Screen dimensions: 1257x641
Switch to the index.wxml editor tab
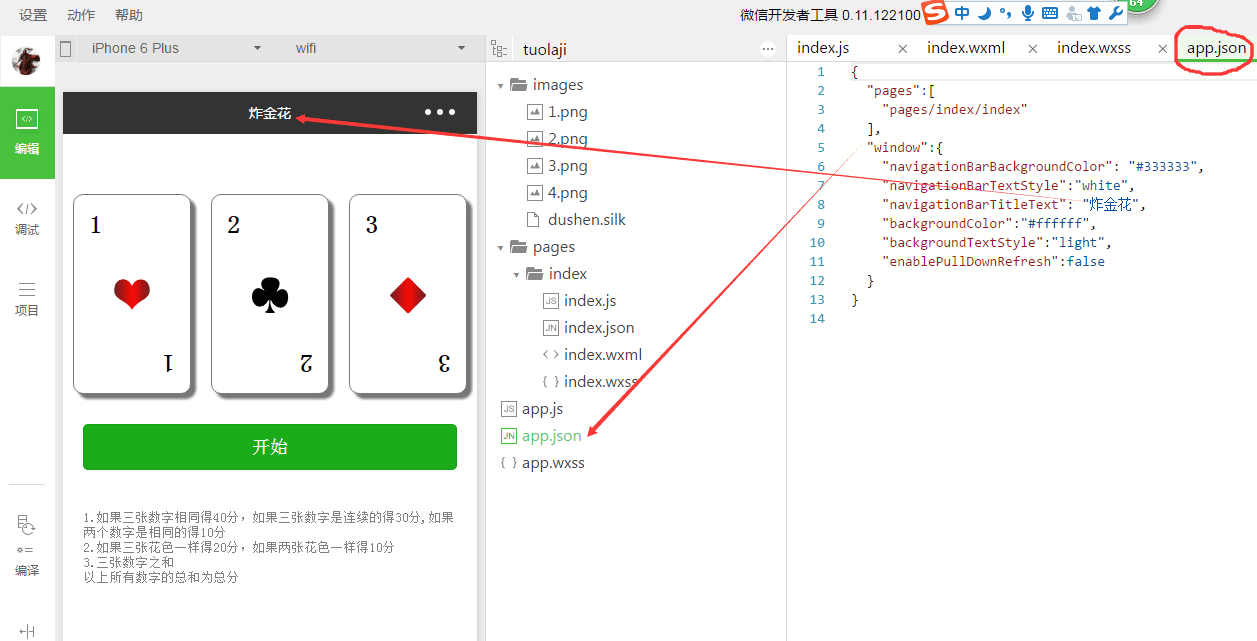(x=966, y=48)
